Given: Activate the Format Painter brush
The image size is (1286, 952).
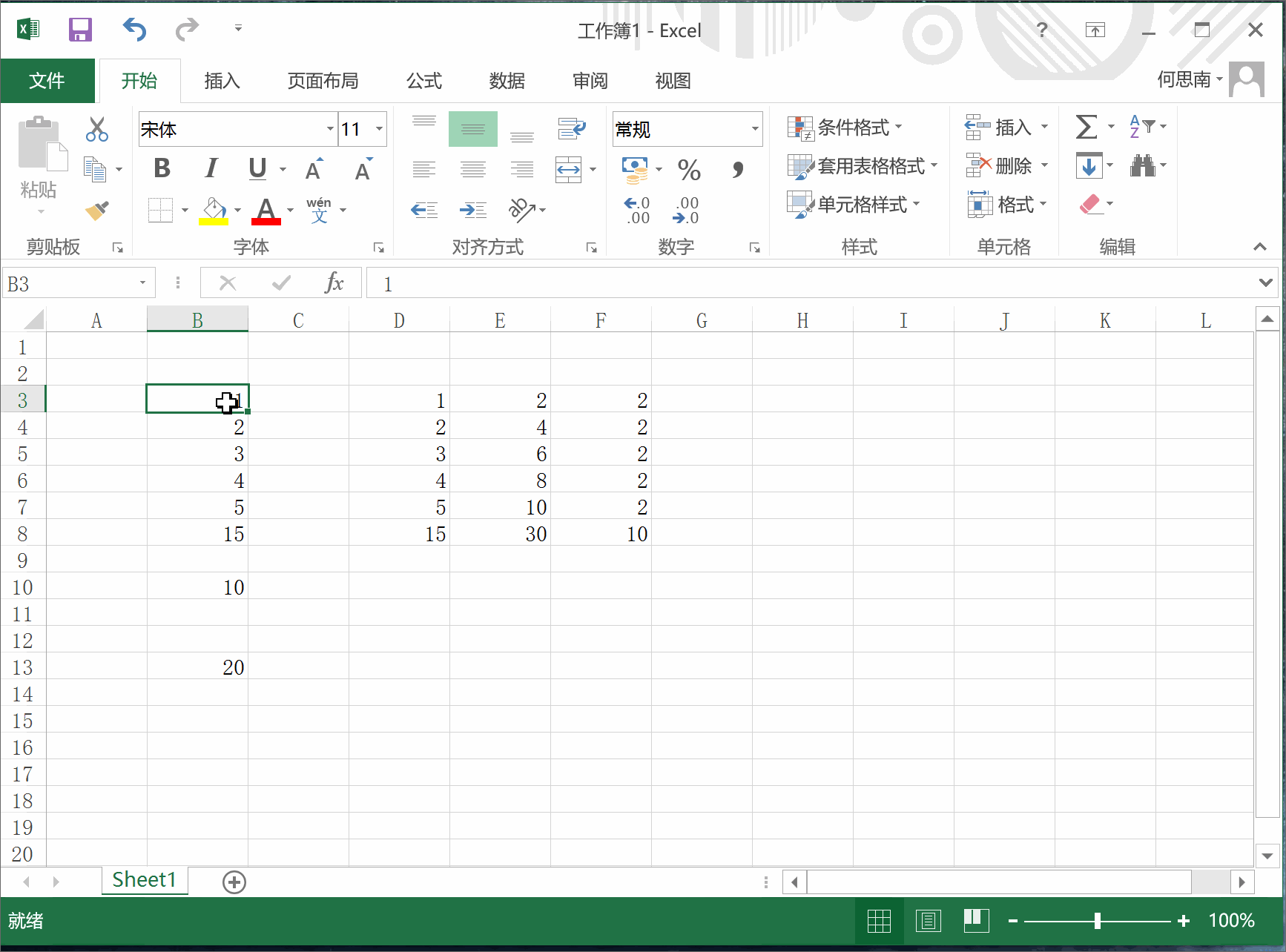Looking at the screenshot, I should tap(96, 211).
